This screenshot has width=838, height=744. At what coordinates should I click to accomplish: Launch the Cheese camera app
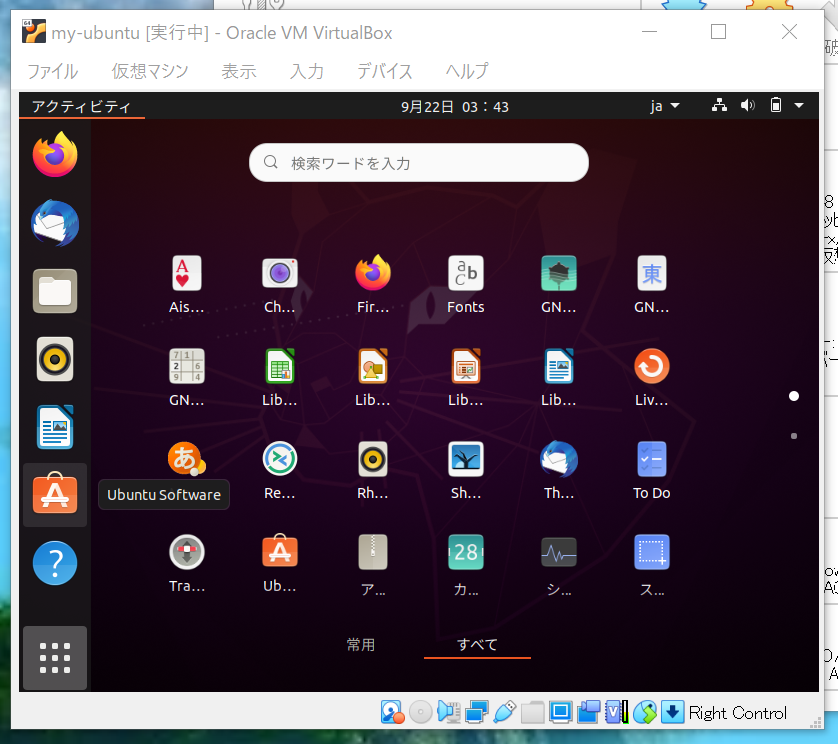280,284
